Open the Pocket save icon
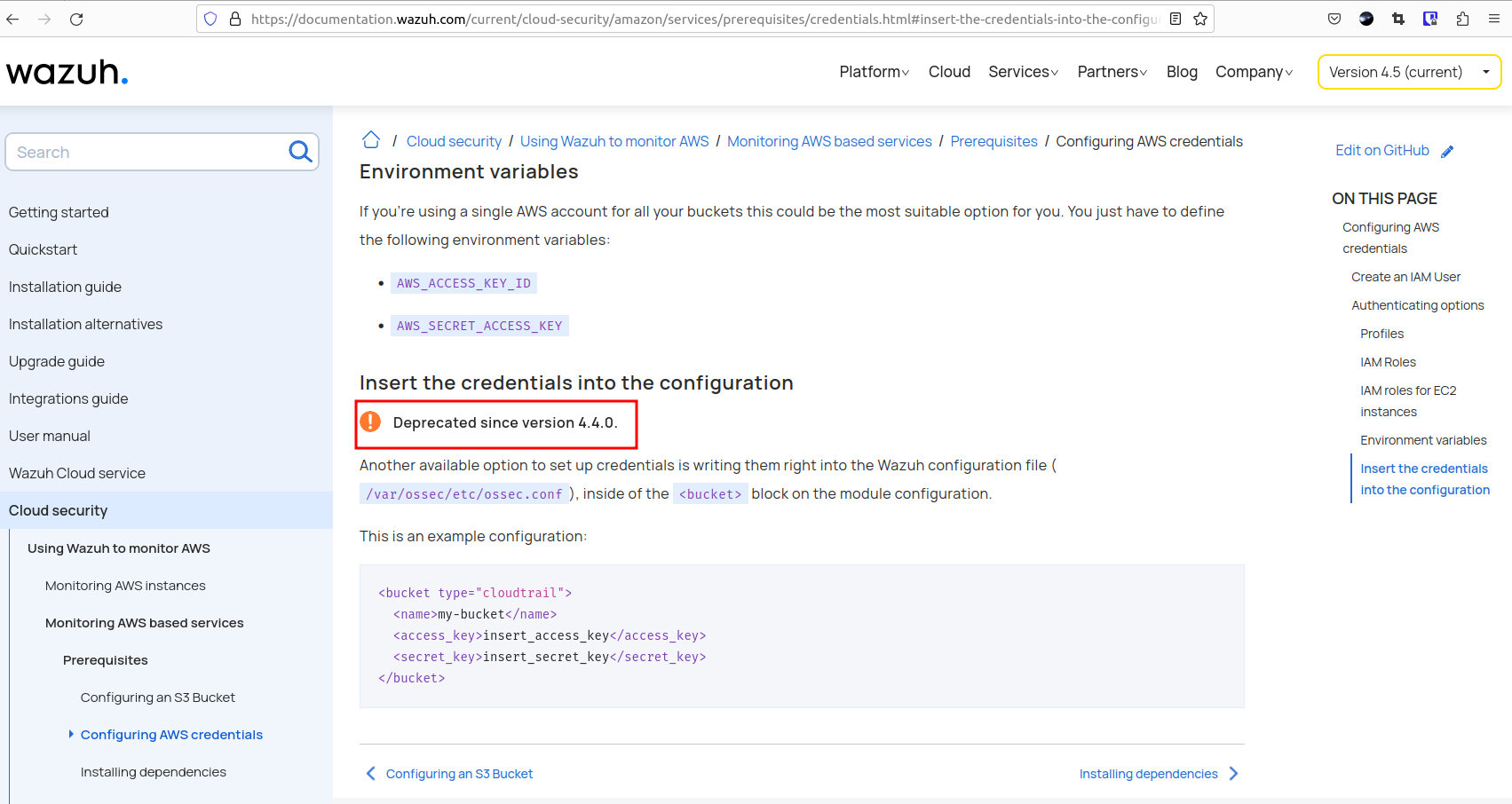Image resolution: width=1512 pixels, height=804 pixels. [x=1334, y=19]
